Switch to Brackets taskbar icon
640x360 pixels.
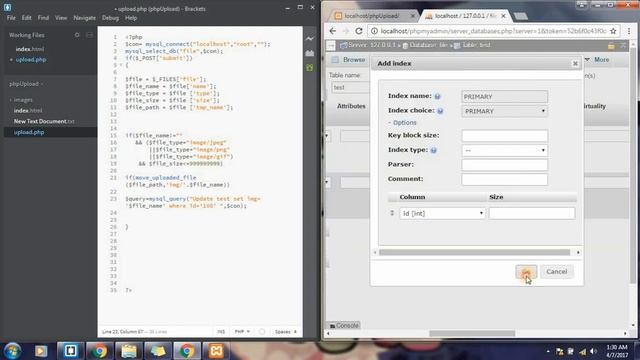point(70,351)
